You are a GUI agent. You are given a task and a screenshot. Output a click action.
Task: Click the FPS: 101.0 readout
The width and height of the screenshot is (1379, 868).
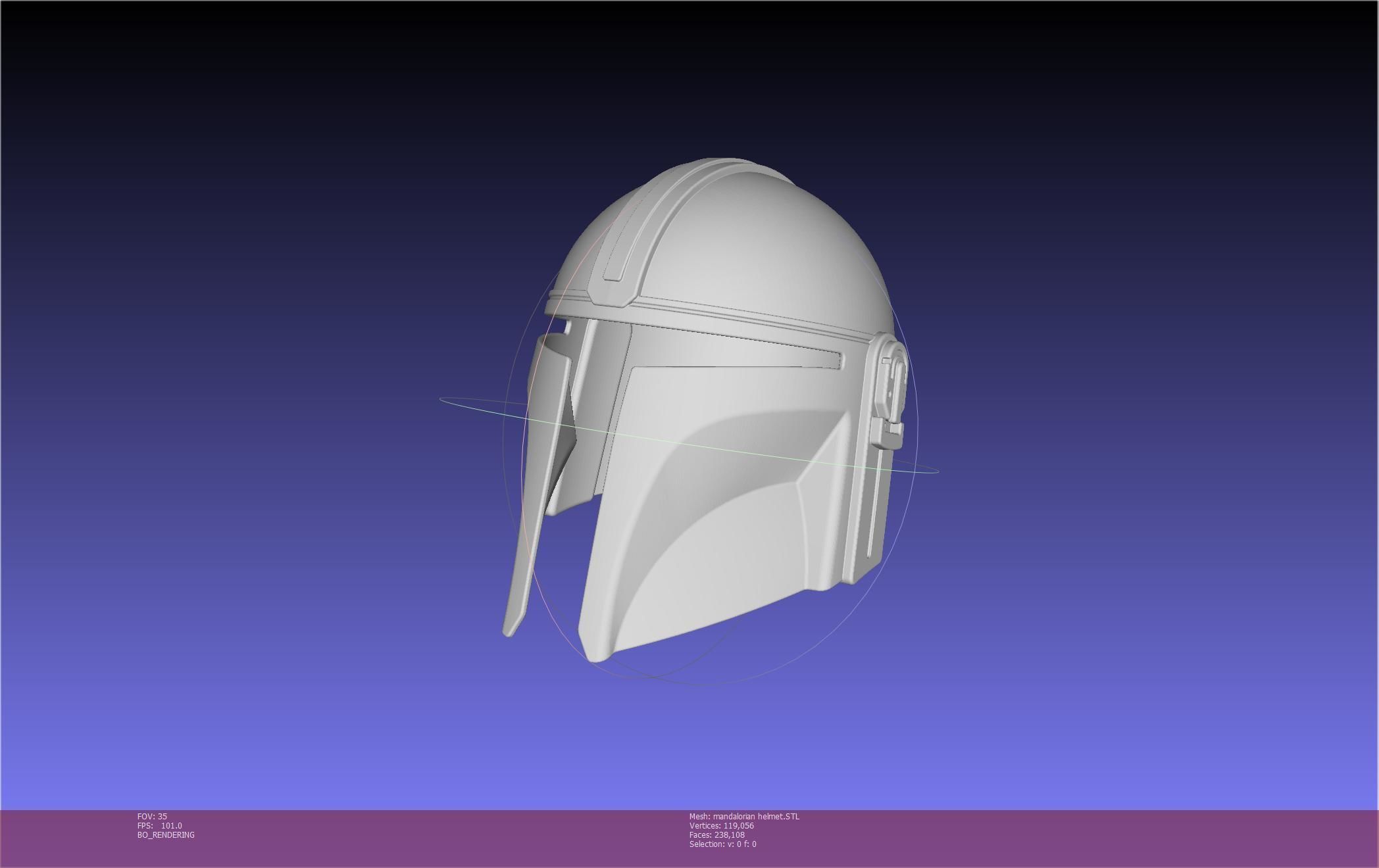(160, 825)
